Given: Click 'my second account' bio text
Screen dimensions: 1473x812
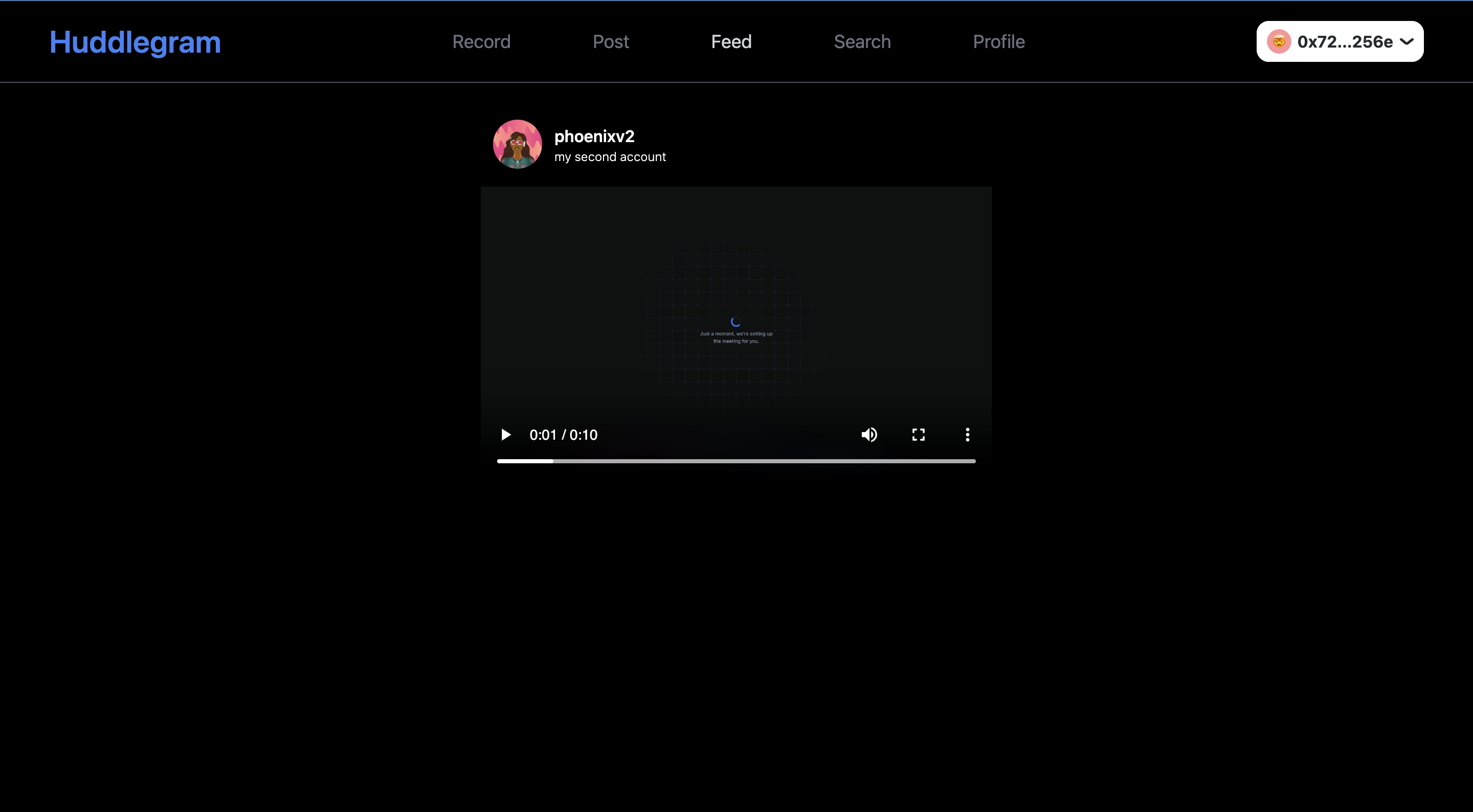Looking at the screenshot, I should 610,157.
